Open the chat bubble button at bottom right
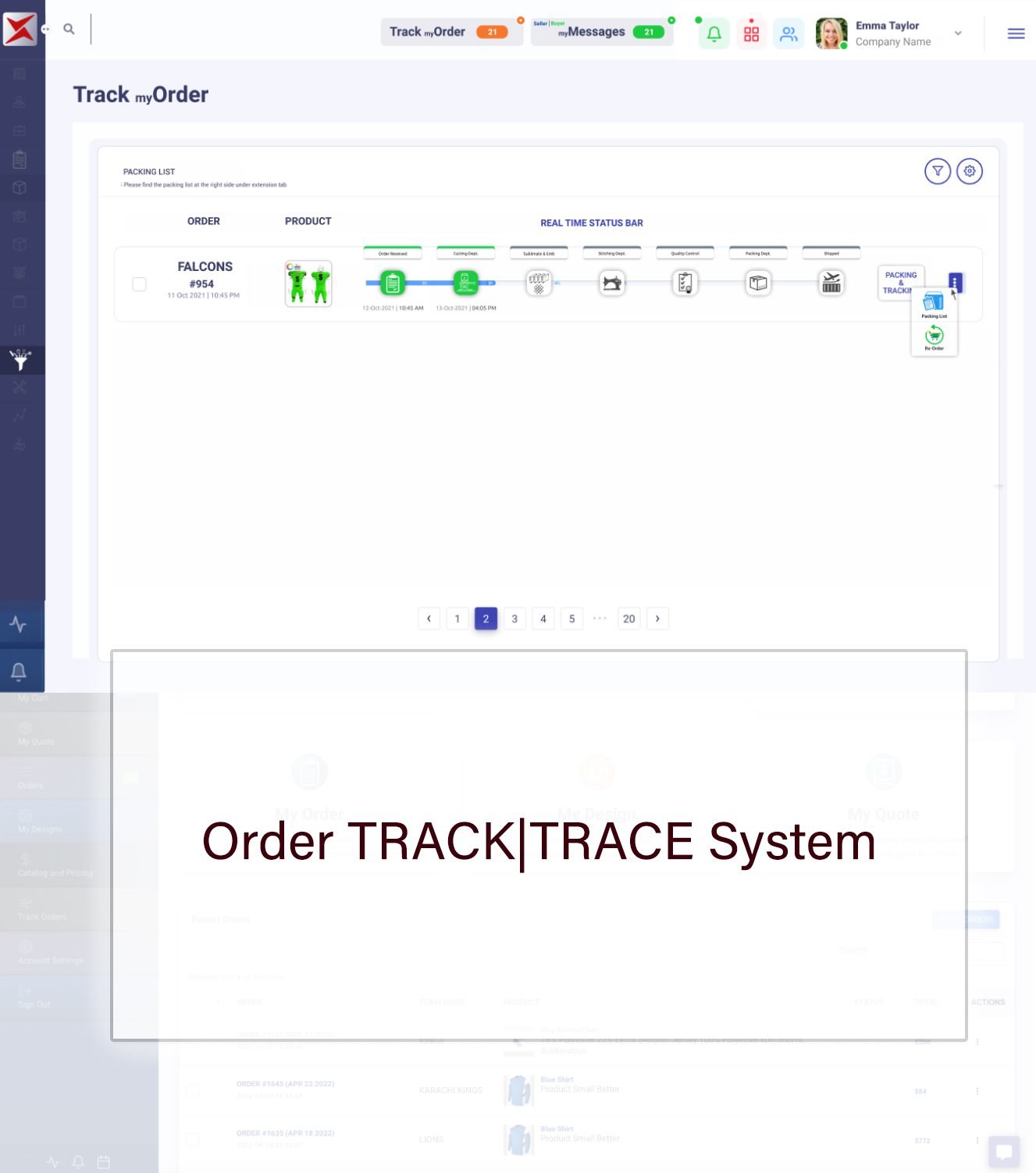Image resolution: width=1036 pixels, height=1173 pixels. 1004,1152
